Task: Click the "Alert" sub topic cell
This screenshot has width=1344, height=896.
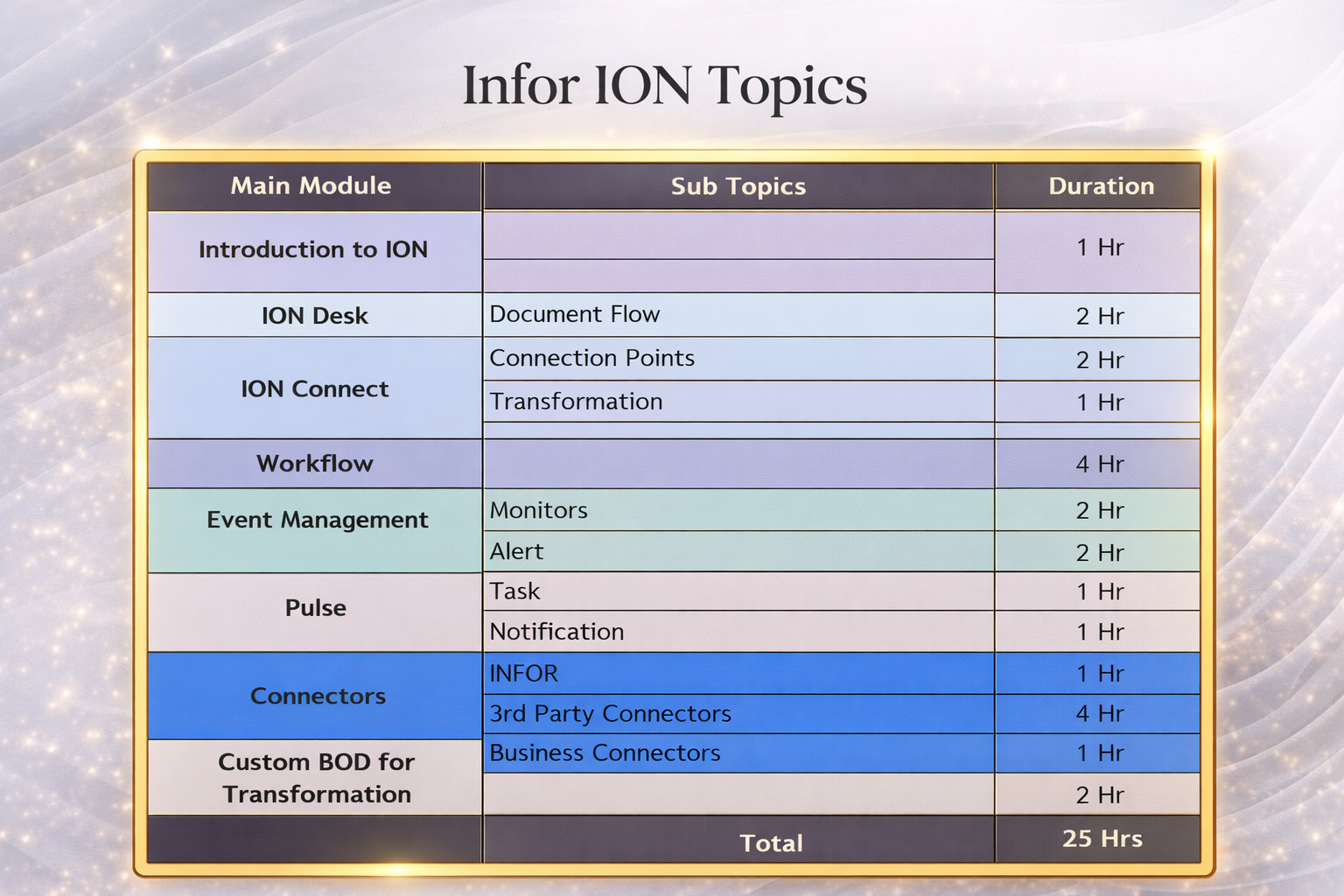Action: 516,551
